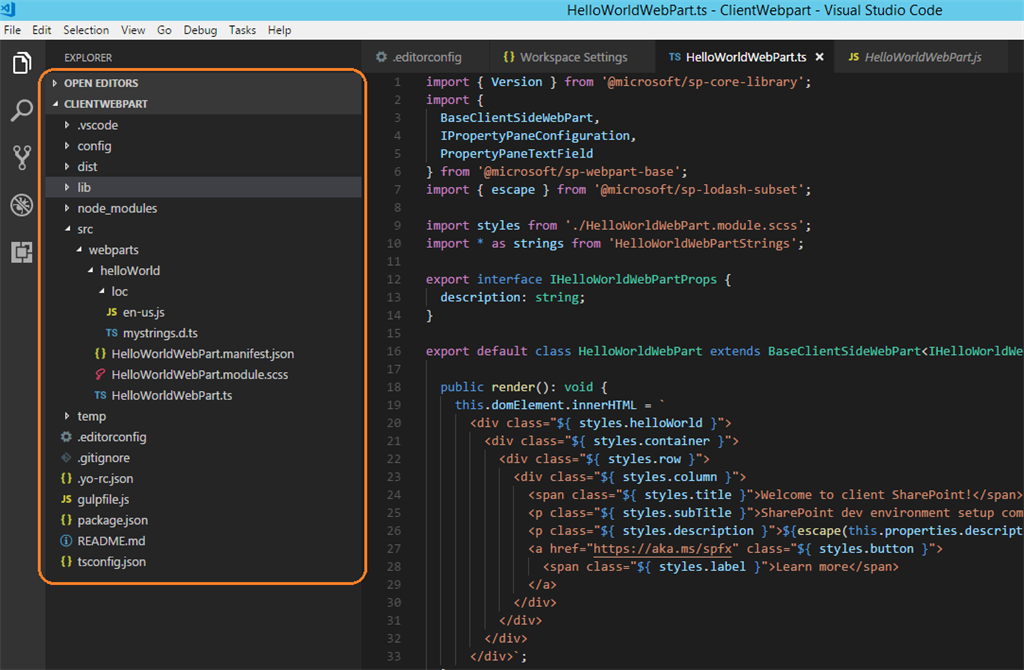This screenshot has height=670, width=1024.
Task: Collapse the src folder
Action: (85, 229)
